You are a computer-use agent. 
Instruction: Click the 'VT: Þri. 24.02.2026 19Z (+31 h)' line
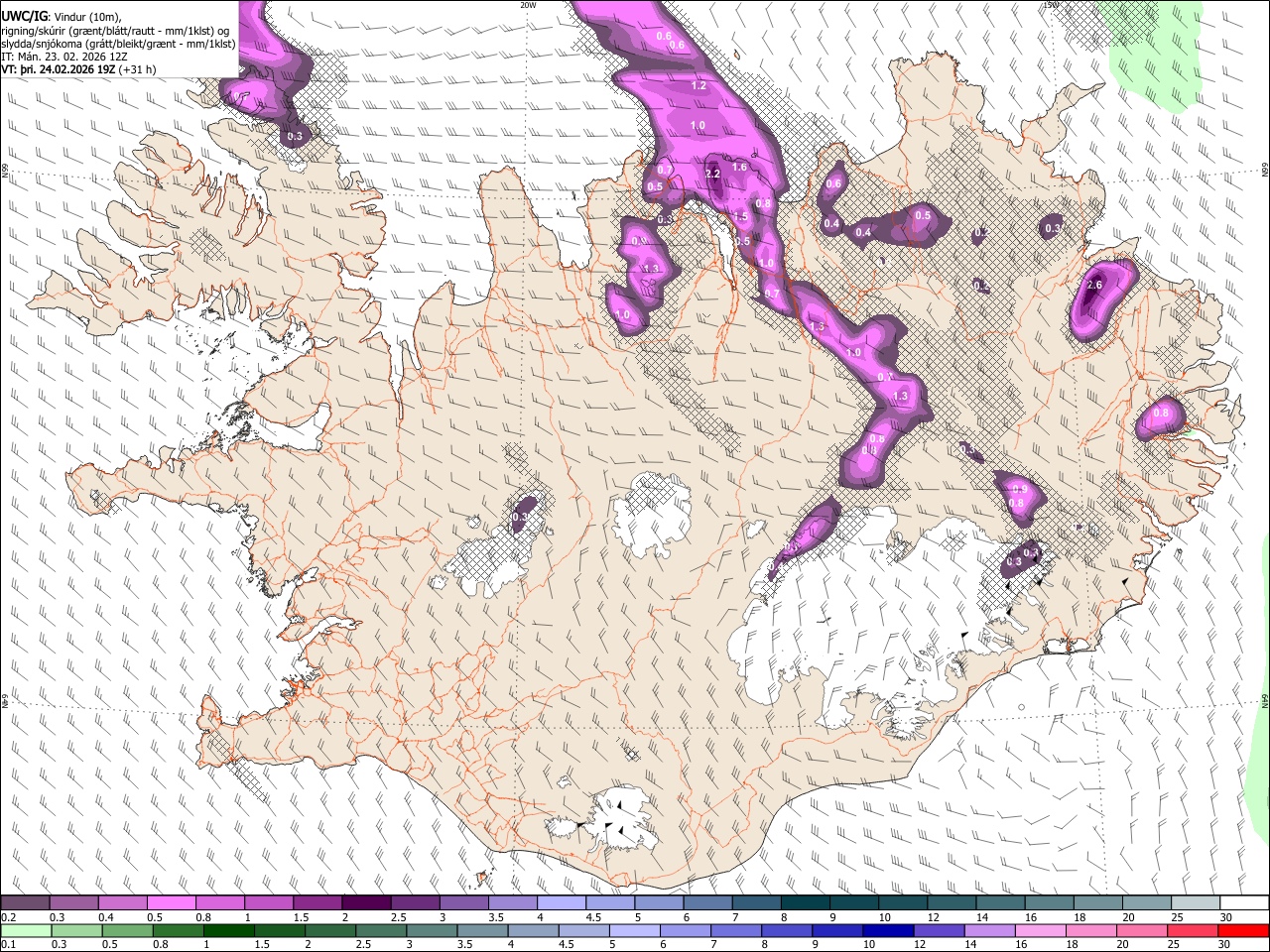[x=79, y=70]
